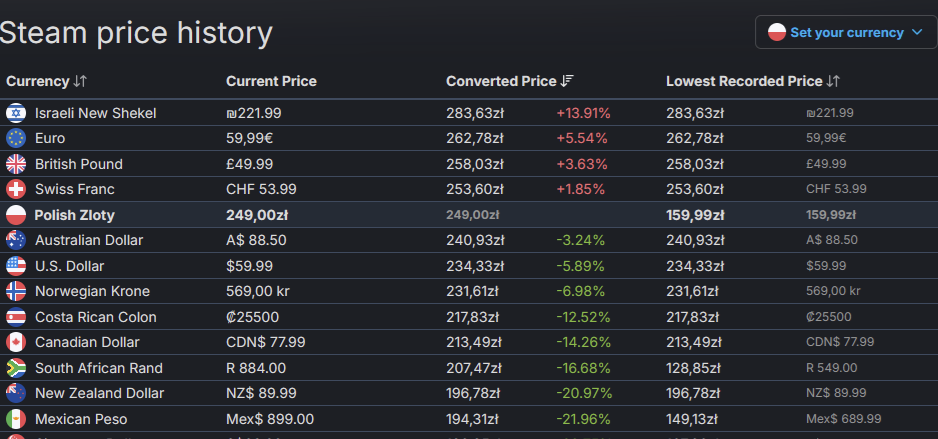Viewport: 938px width, 439px height.
Task: Select the Mexican Peso currency name
Action: tap(81, 419)
